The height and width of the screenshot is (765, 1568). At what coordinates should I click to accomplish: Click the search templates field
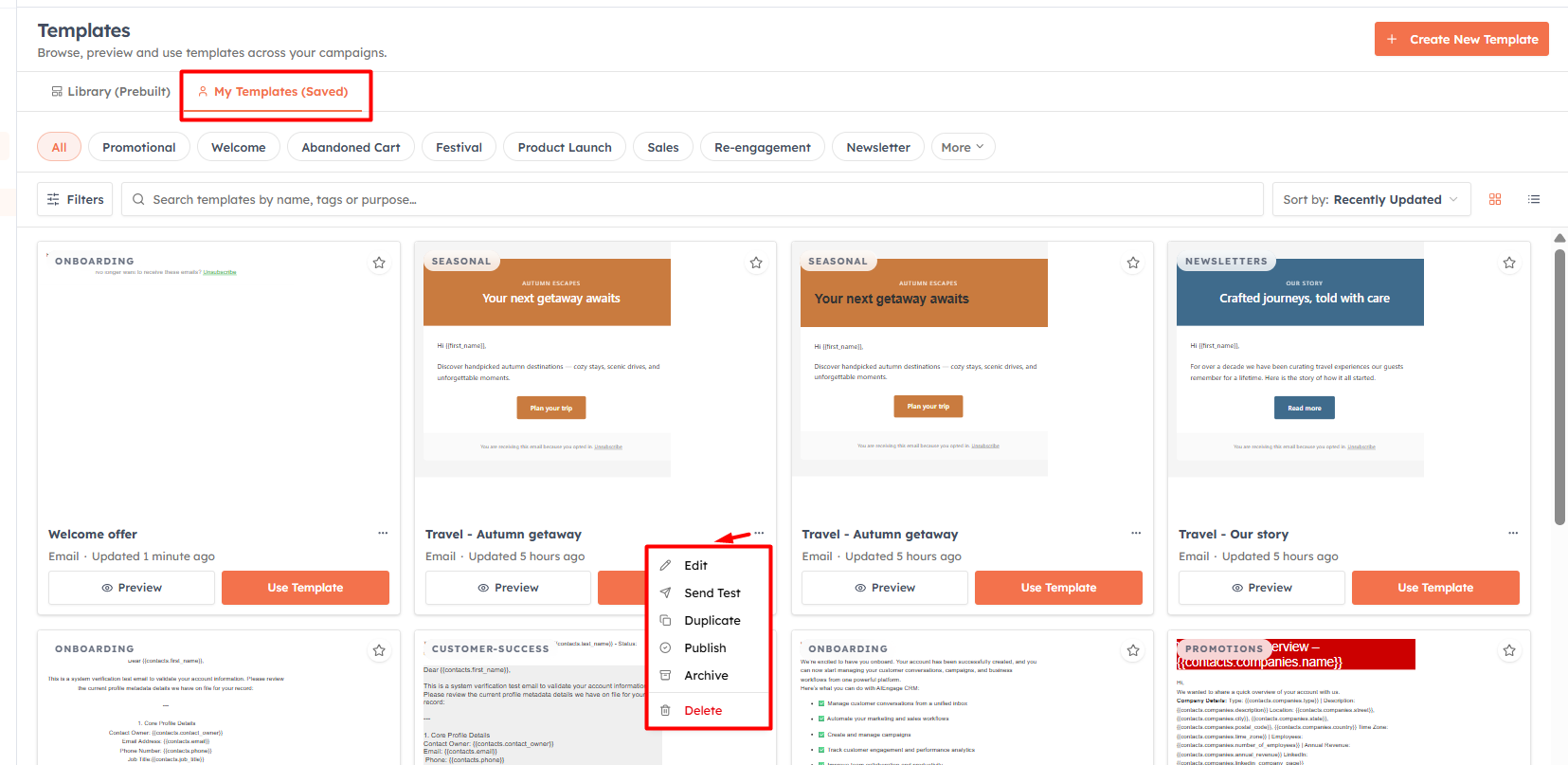(x=692, y=199)
